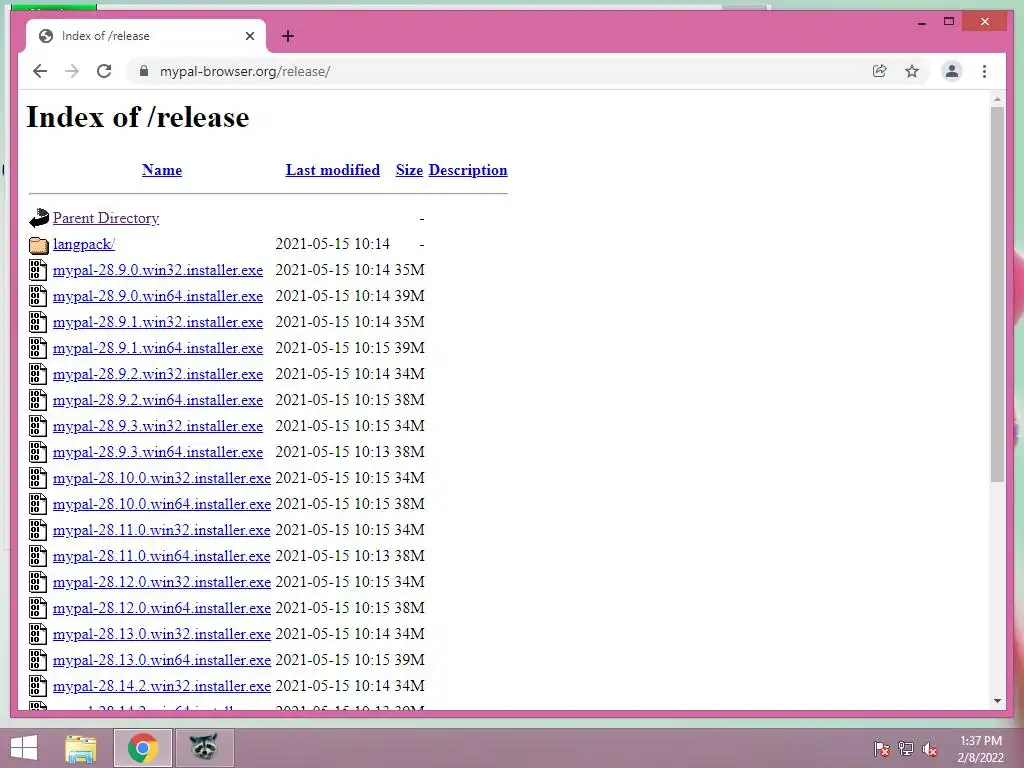Download mypal-28.9.1.win64.installer.exe
This screenshot has width=1024, height=768.
(x=158, y=348)
